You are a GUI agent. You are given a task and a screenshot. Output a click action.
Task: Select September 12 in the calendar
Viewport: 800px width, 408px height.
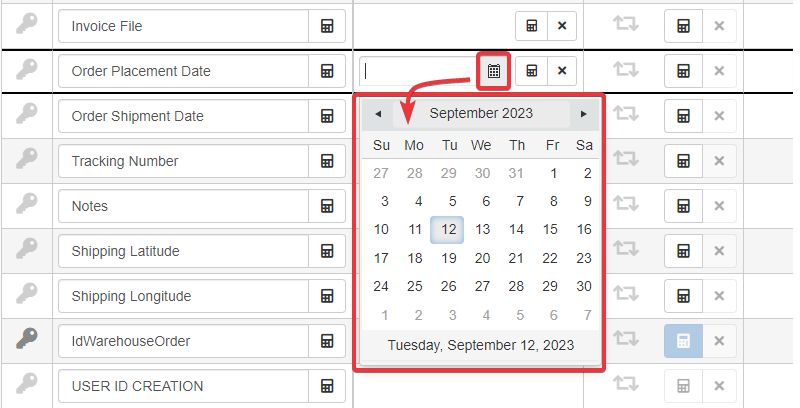pos(449,230)
